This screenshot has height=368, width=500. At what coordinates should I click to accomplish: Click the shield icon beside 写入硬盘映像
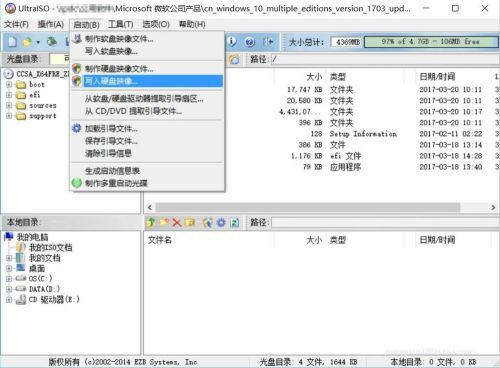(x=77, y=81)
